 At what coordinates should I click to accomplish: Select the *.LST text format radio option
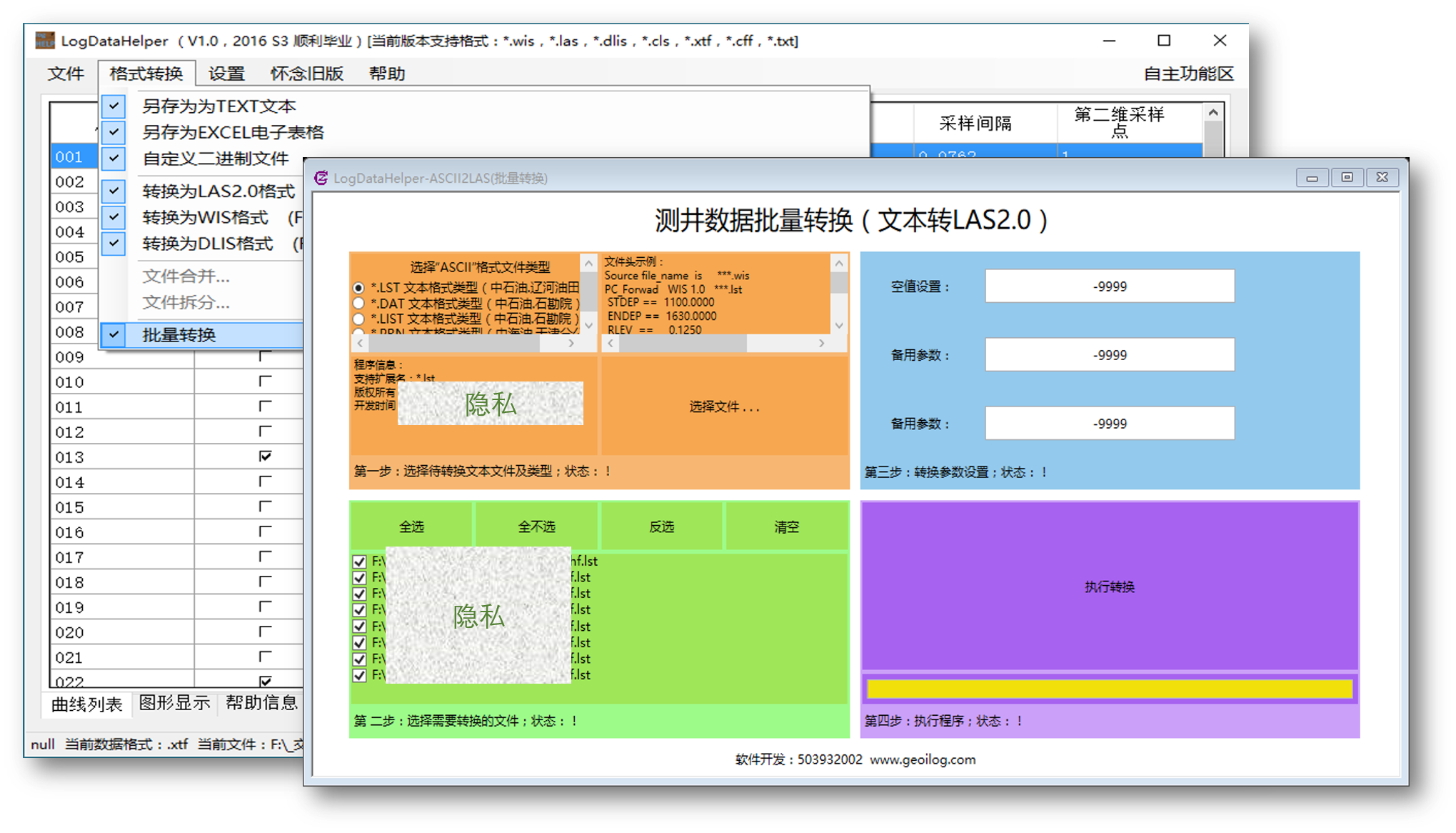coord(358,288)
